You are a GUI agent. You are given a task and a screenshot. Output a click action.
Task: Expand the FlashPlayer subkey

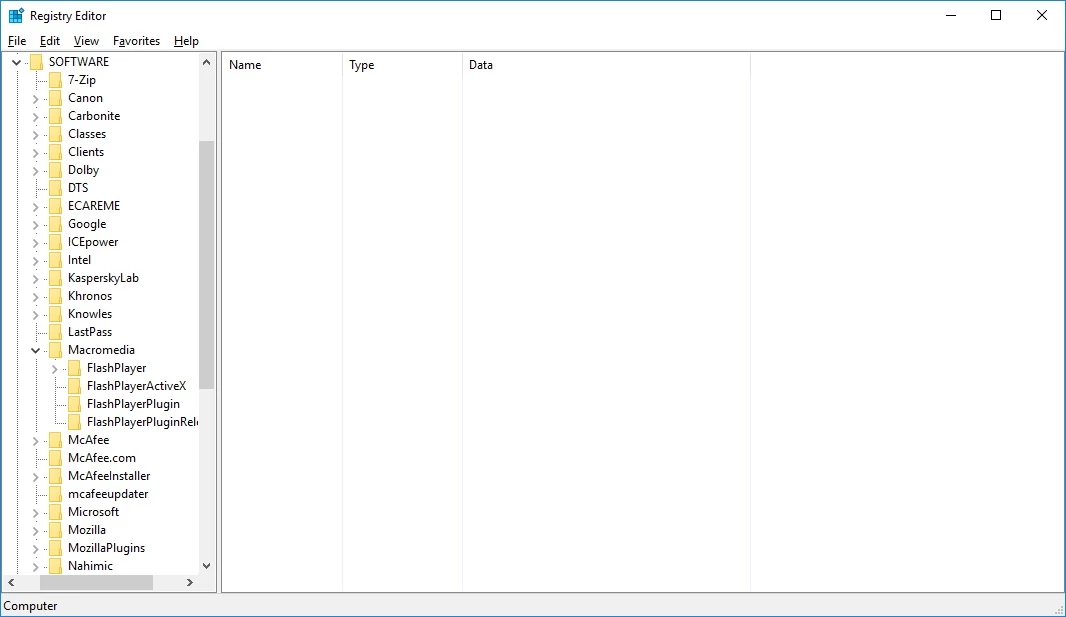click(54, 368)
